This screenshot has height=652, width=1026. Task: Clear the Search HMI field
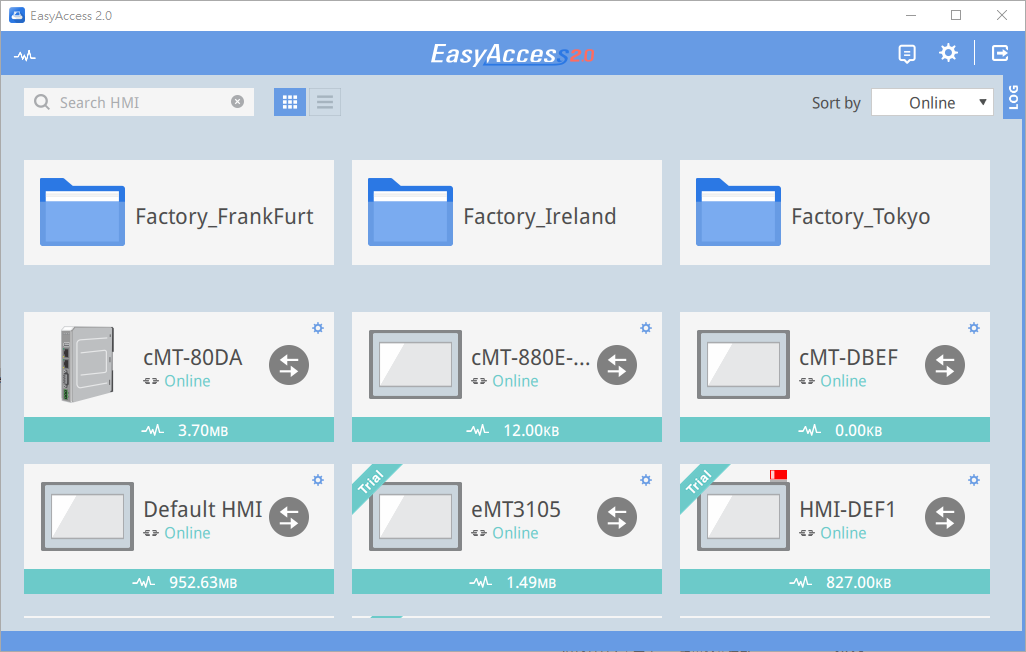(238, 101)
